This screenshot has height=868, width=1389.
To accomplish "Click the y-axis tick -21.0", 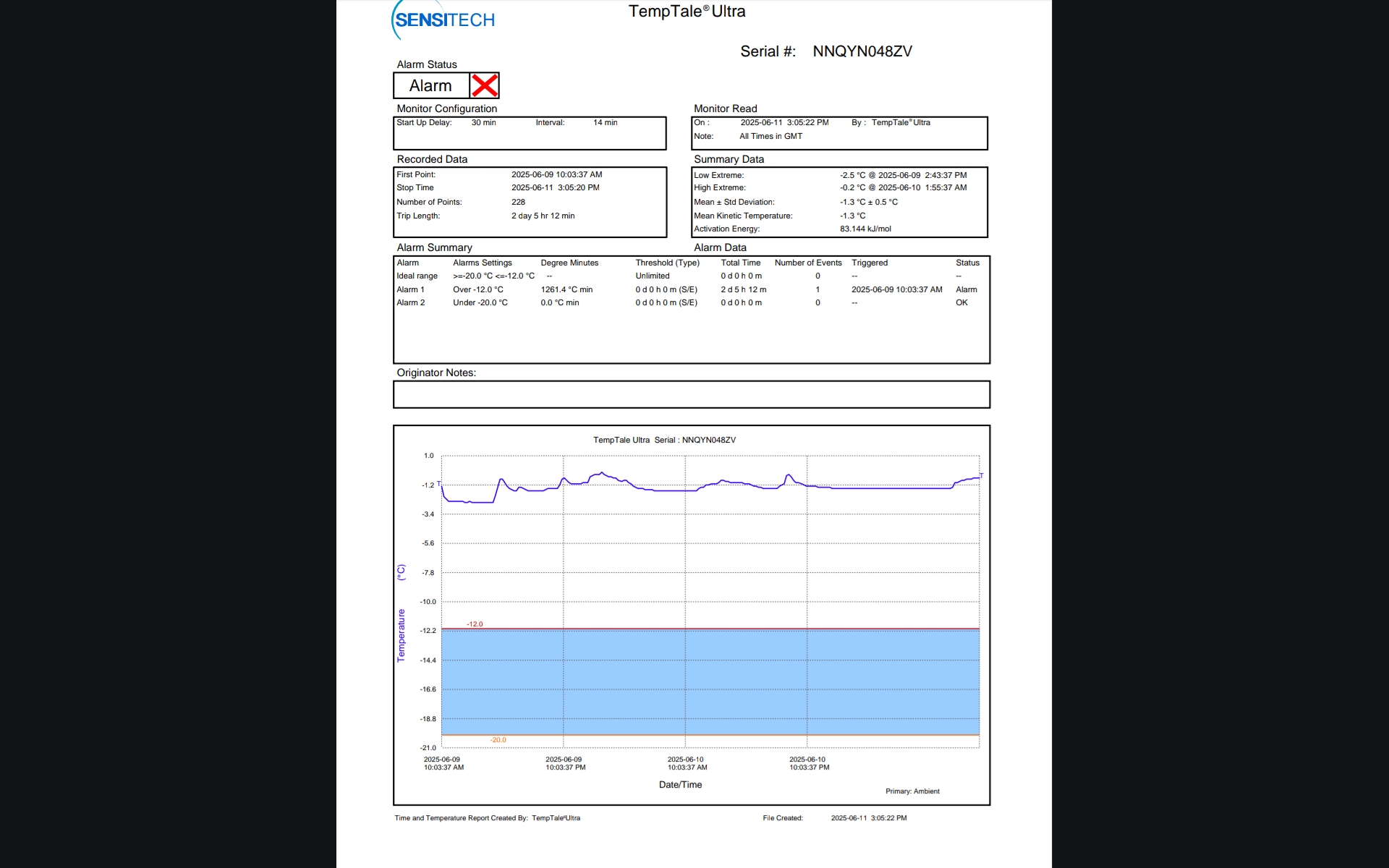I will point(428,748).
